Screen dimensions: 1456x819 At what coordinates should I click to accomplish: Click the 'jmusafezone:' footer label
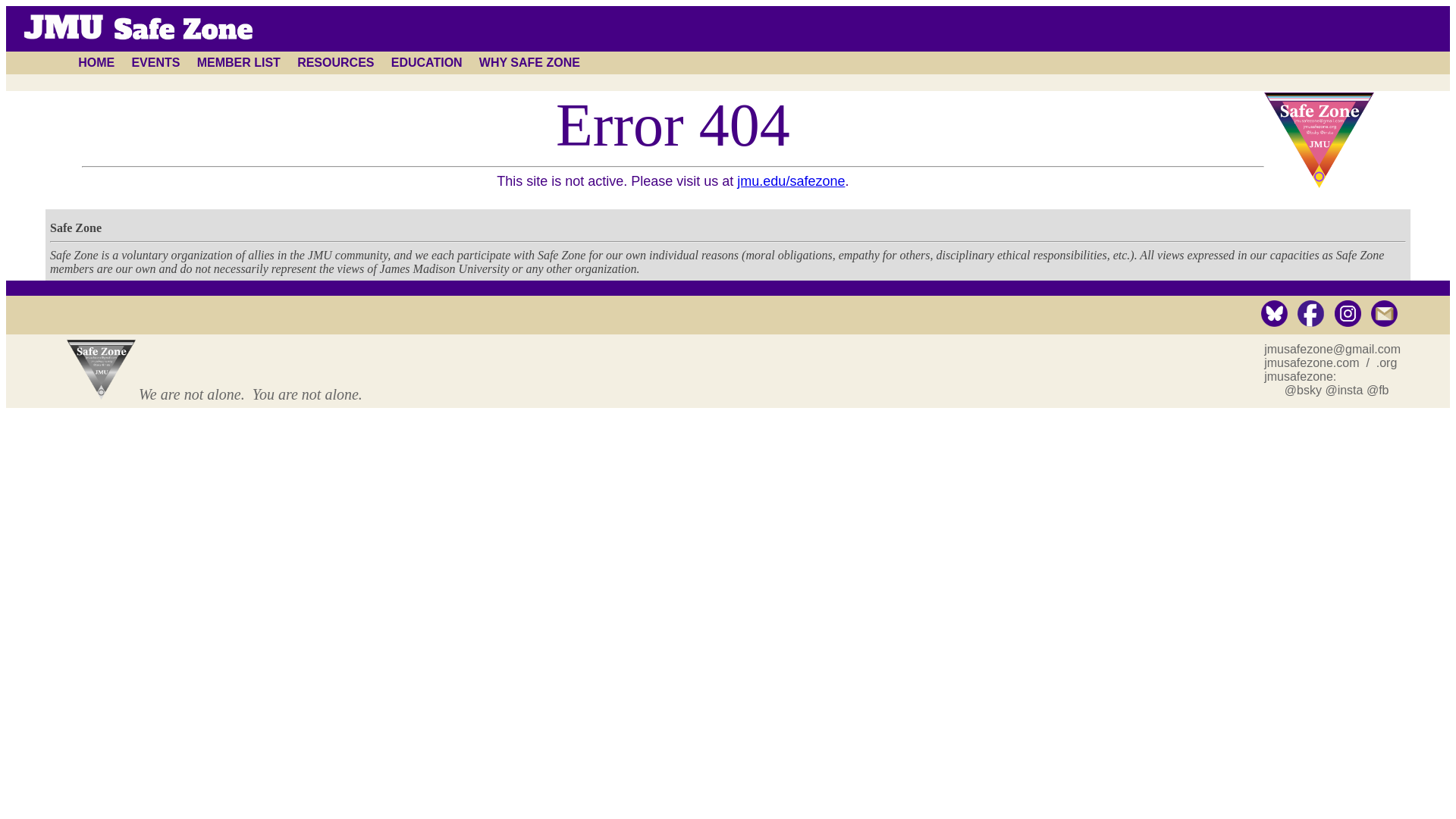[x=1300, y=377]
